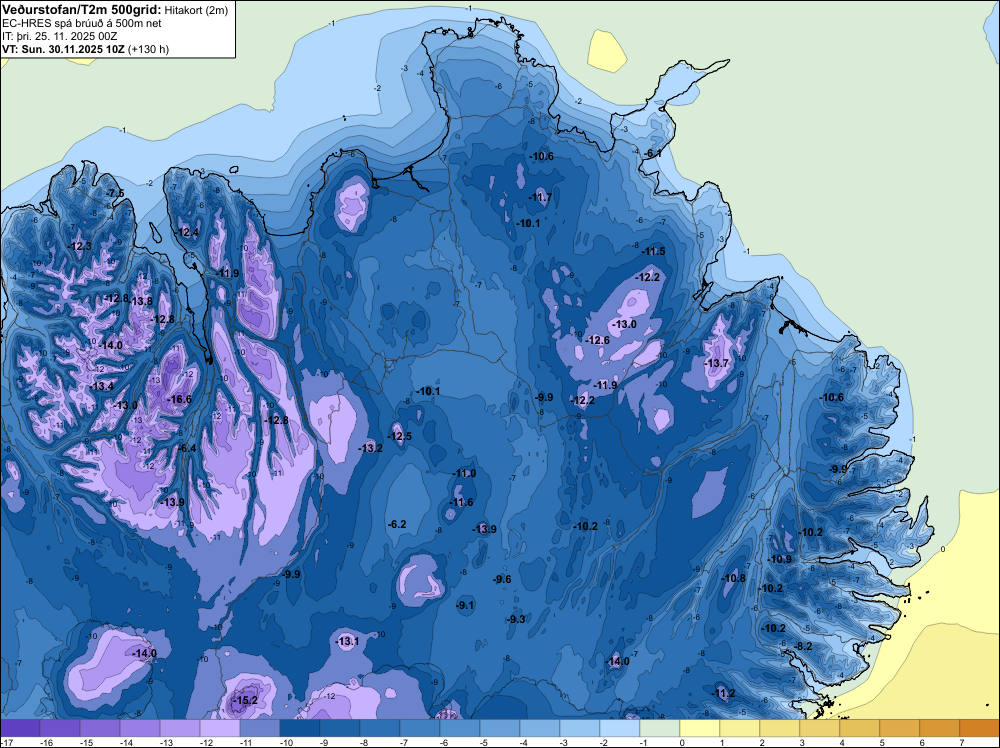Click the -10.8 temperature value
Screen dimensions: 1000x748
(x=733, y=578)
